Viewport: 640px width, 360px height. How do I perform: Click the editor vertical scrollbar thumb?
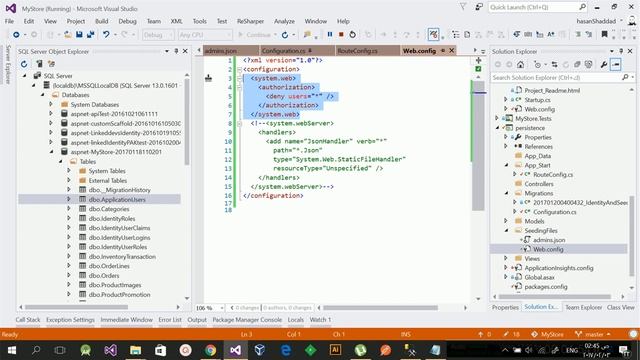(x=478, y=146)
